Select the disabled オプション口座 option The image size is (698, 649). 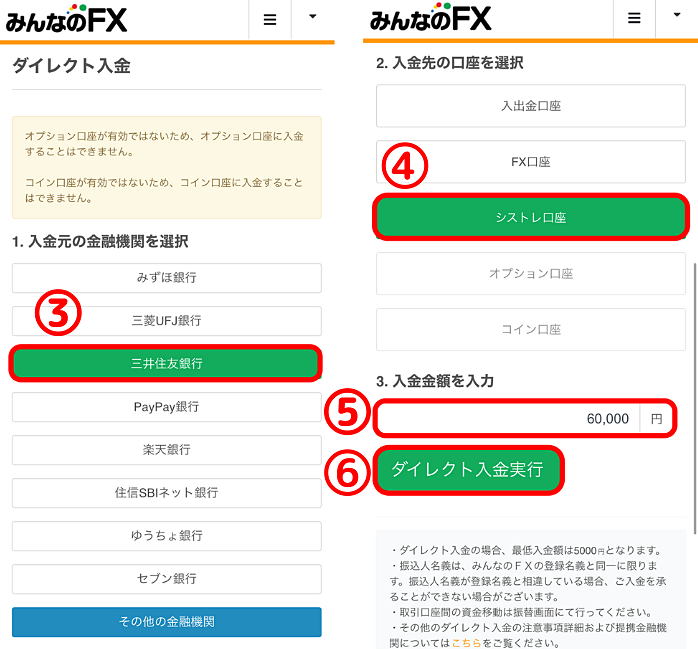click(531, 274)
